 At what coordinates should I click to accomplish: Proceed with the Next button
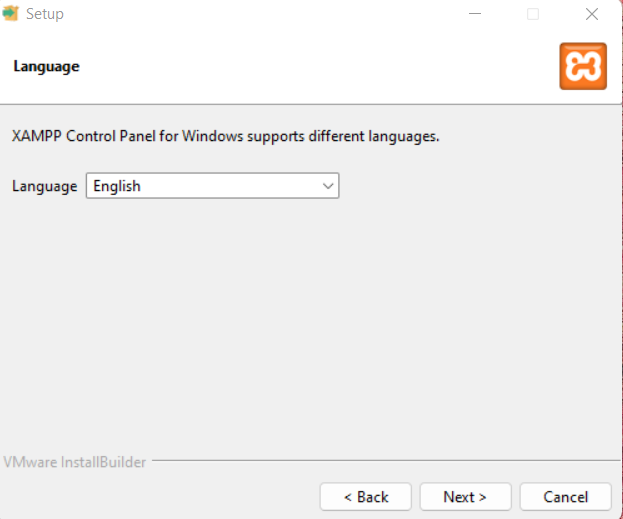(x=465, y=497)
